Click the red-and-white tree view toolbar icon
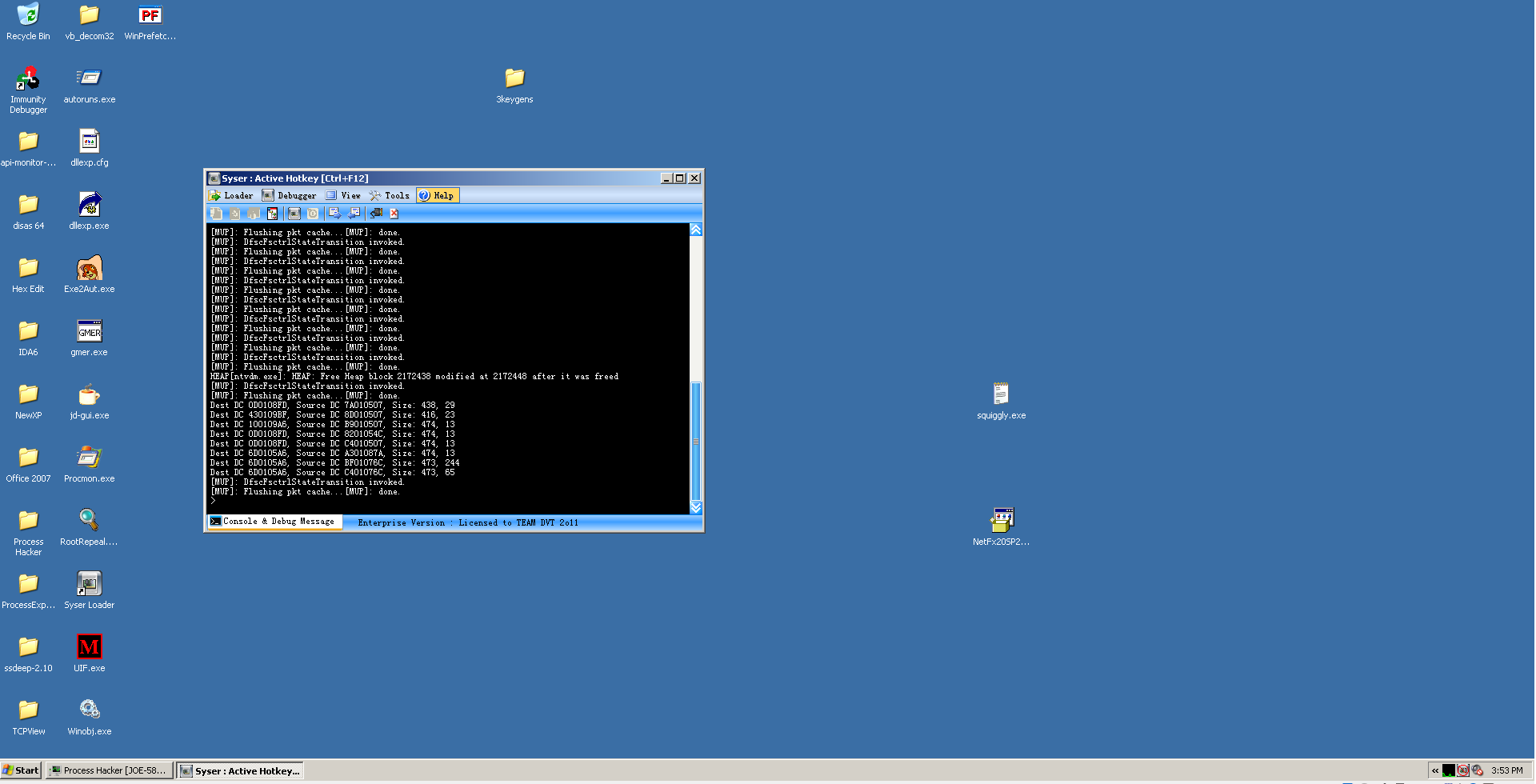Viewport: 1536px width, 784px height. click(273, 214)
